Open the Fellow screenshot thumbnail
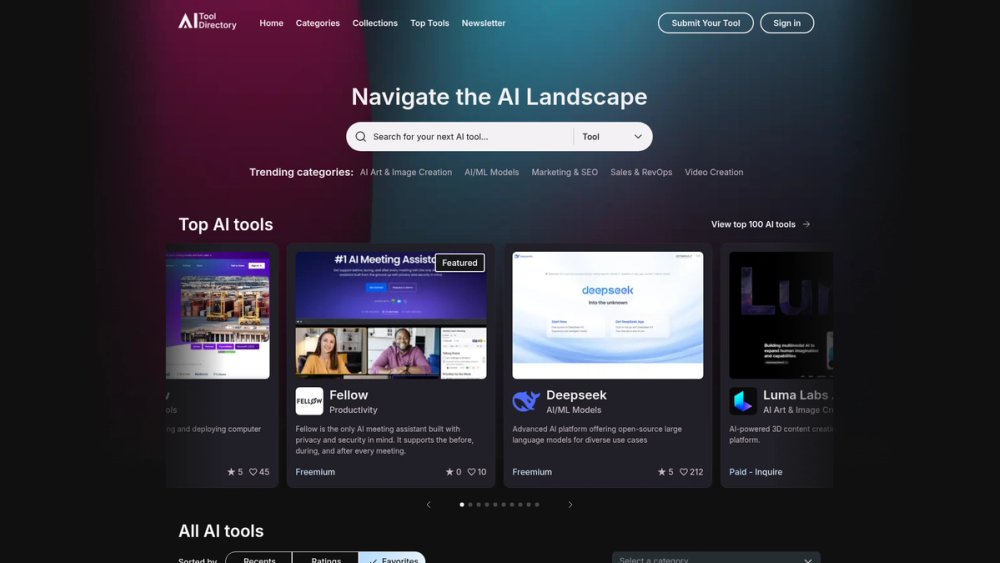 391,315
